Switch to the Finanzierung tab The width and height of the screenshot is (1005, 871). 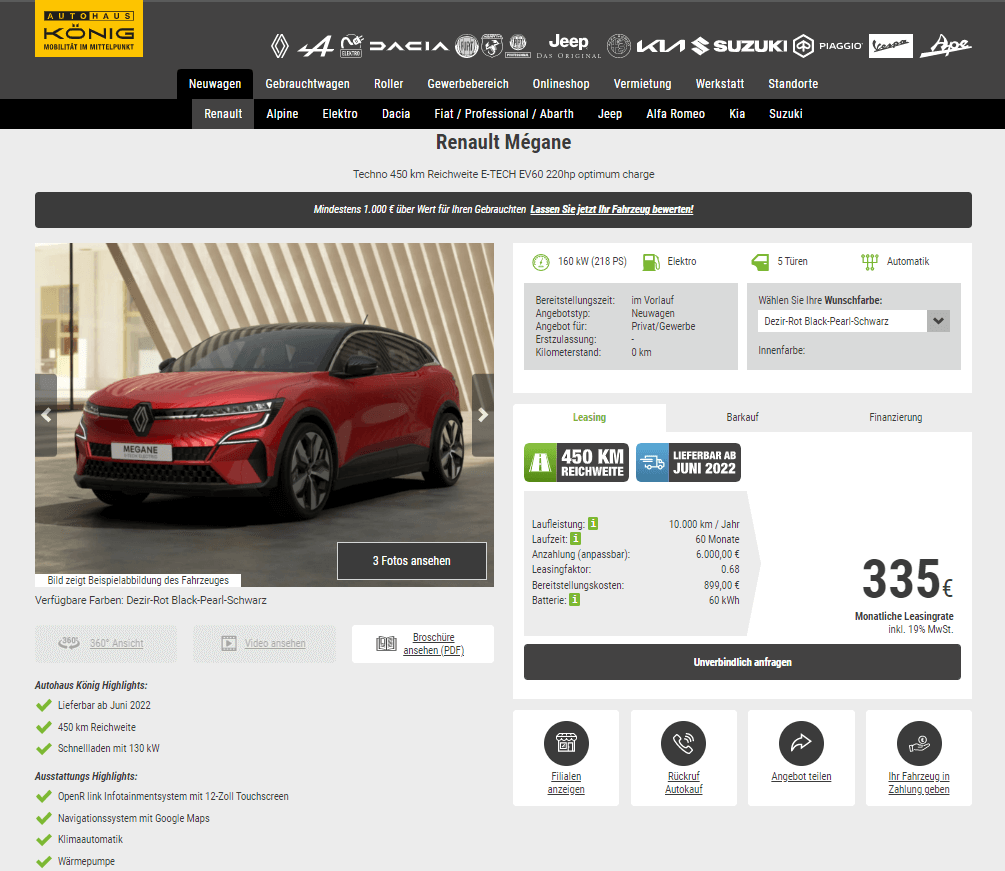click(895, 417)
